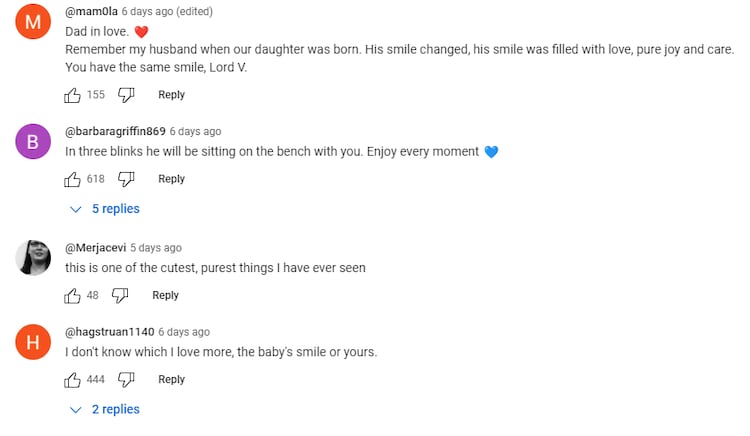
Task: Dislike the comment by @mam0la
Action: click(126, 95)
